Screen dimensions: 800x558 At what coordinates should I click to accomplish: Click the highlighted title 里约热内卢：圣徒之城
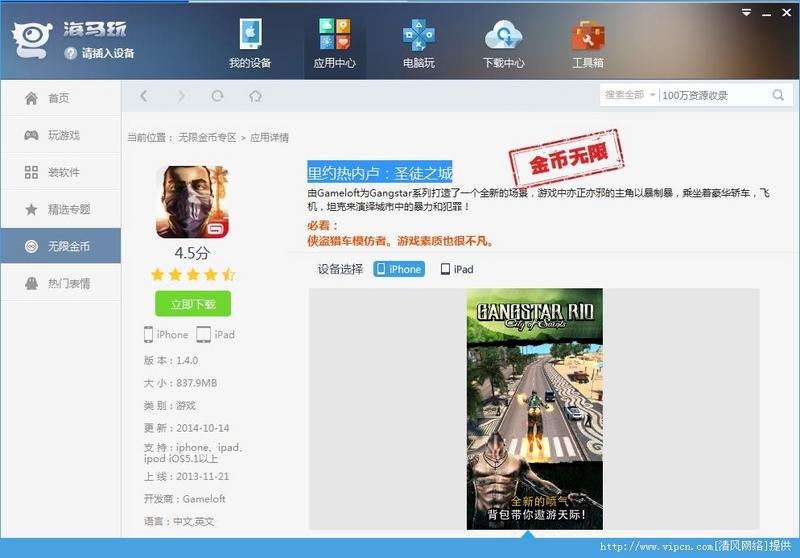tap(380, 173)
